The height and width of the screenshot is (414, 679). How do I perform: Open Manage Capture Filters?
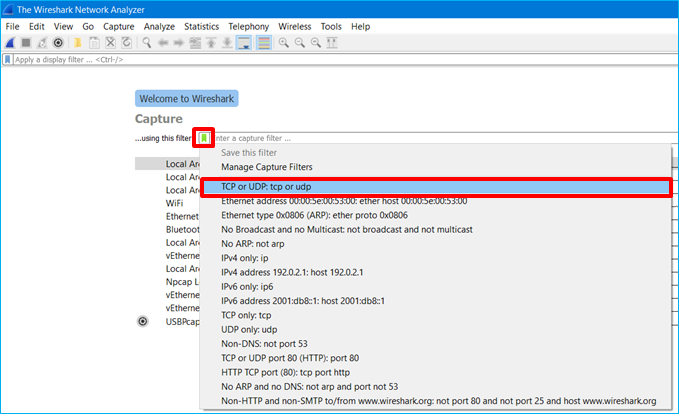coord(267,167)
